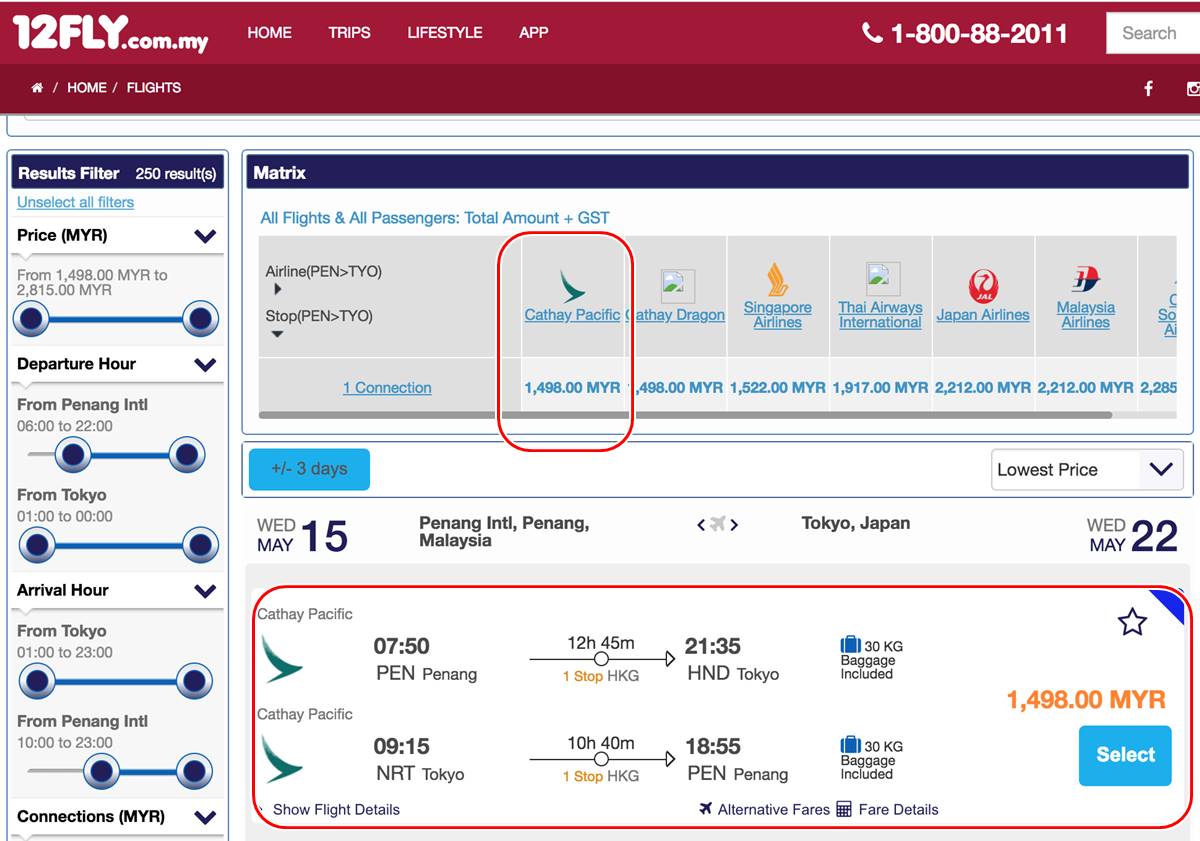Open the Facebook icon in header

(x=1148, y=88)
